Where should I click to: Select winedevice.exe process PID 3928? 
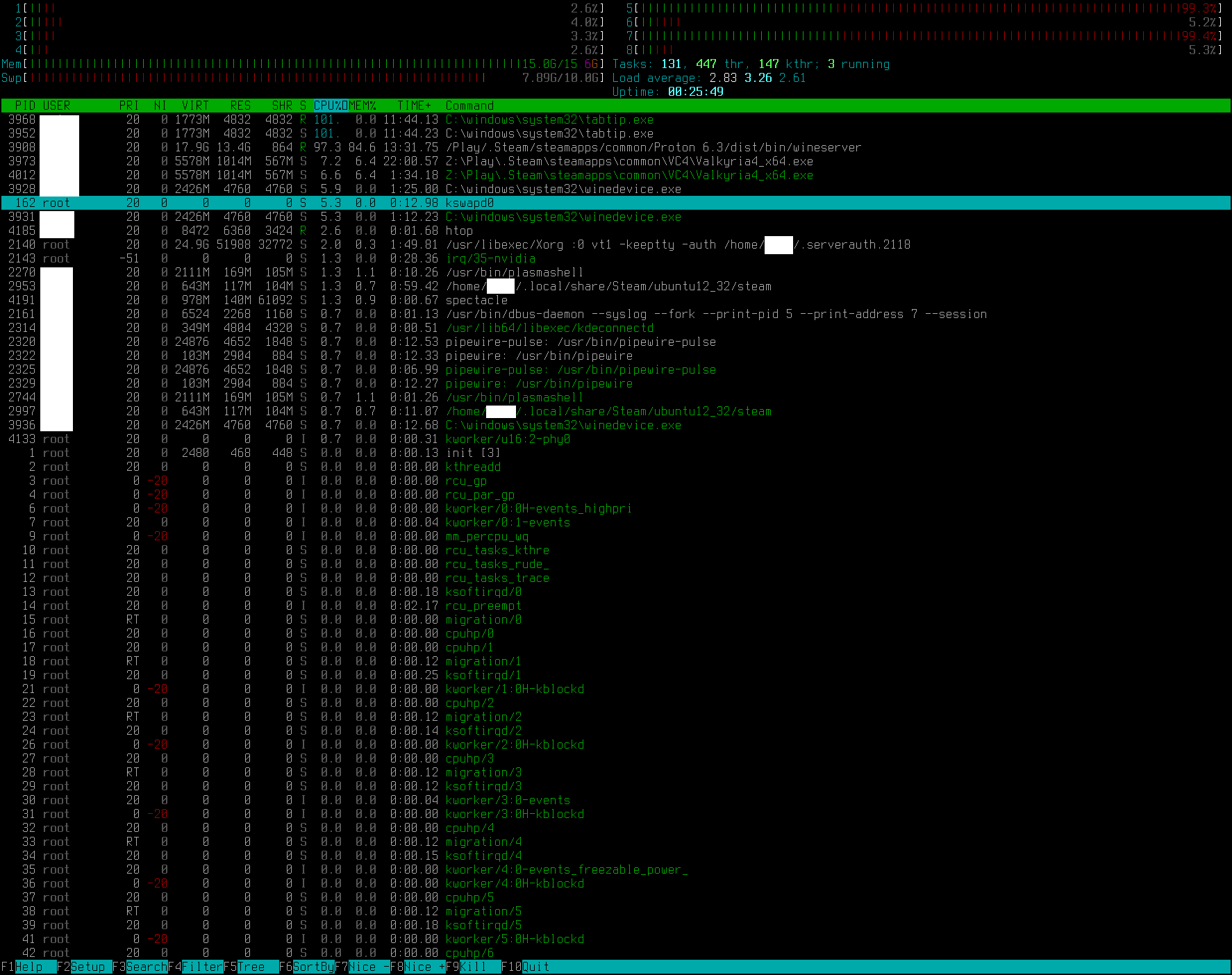(x=616, y=189)
